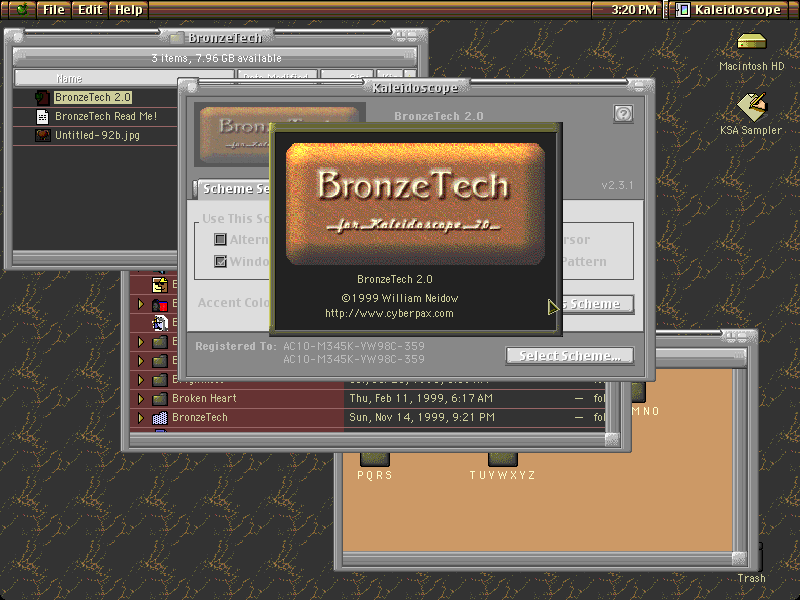
Task: Expand the triangle beside the red-and-blue folder
Action: tap(141, 305)
